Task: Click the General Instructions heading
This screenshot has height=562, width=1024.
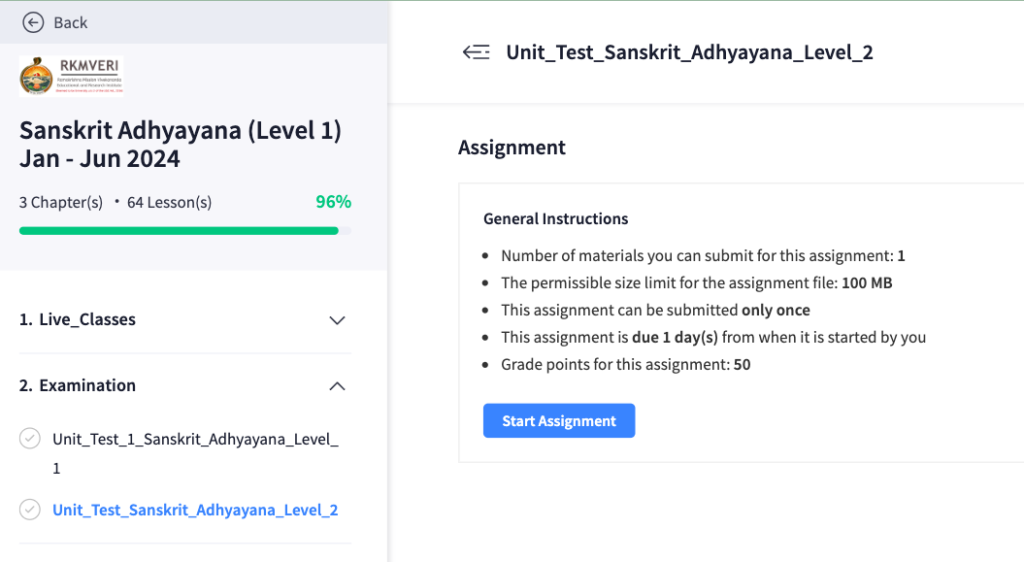Action: (x=556, y=219)
